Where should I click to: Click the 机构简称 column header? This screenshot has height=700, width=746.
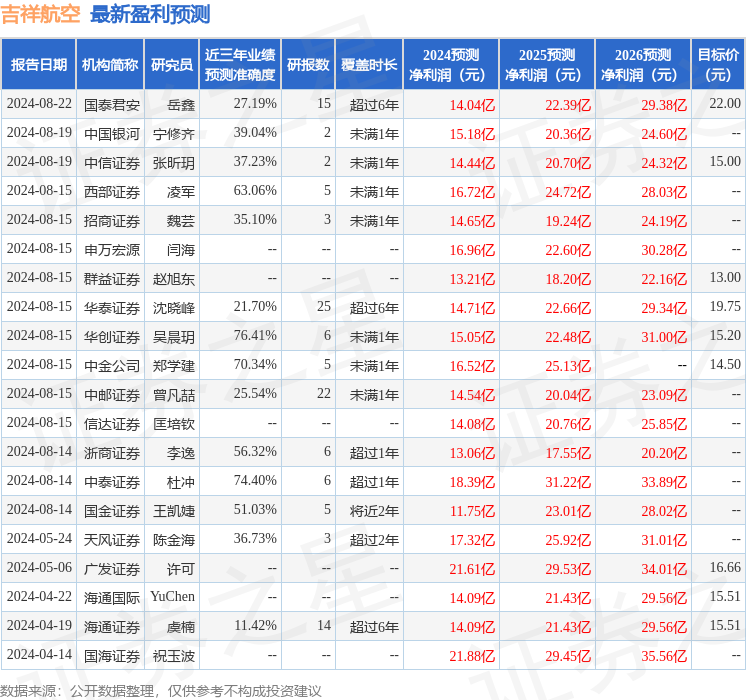[110, 64]
